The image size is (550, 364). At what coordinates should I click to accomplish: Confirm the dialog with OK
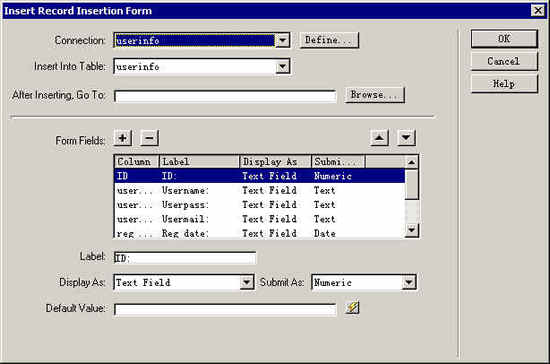(x=504, y=39)
